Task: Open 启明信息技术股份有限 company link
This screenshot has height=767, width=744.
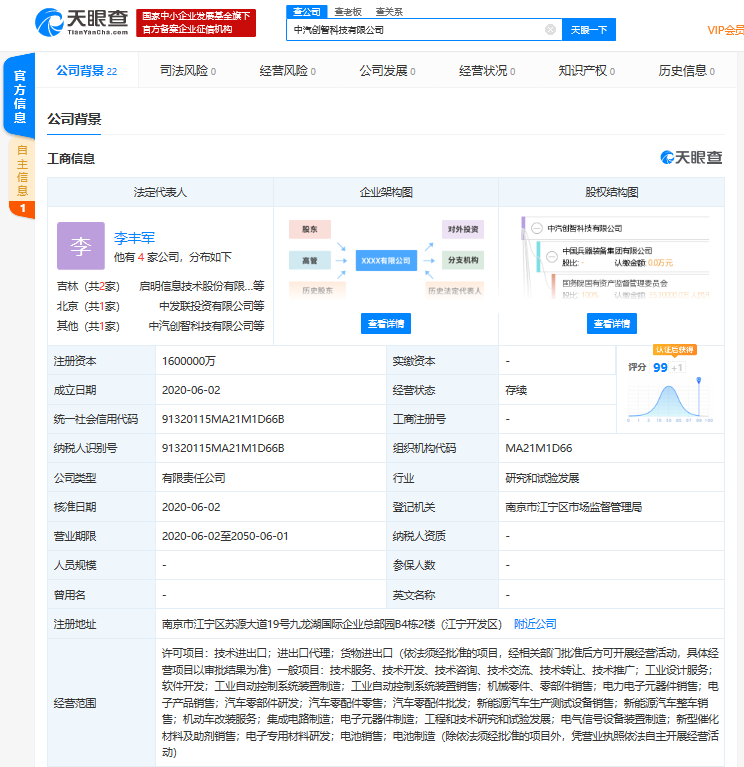Action: pyautogui.click(x=202, y=286)
